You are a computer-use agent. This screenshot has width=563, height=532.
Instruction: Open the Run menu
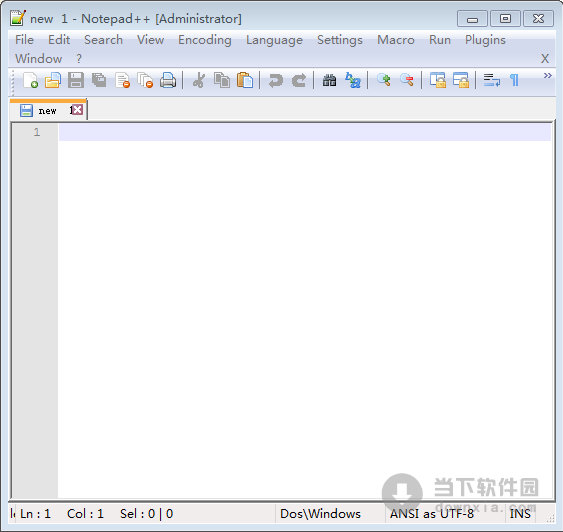(x=440, y=39)
